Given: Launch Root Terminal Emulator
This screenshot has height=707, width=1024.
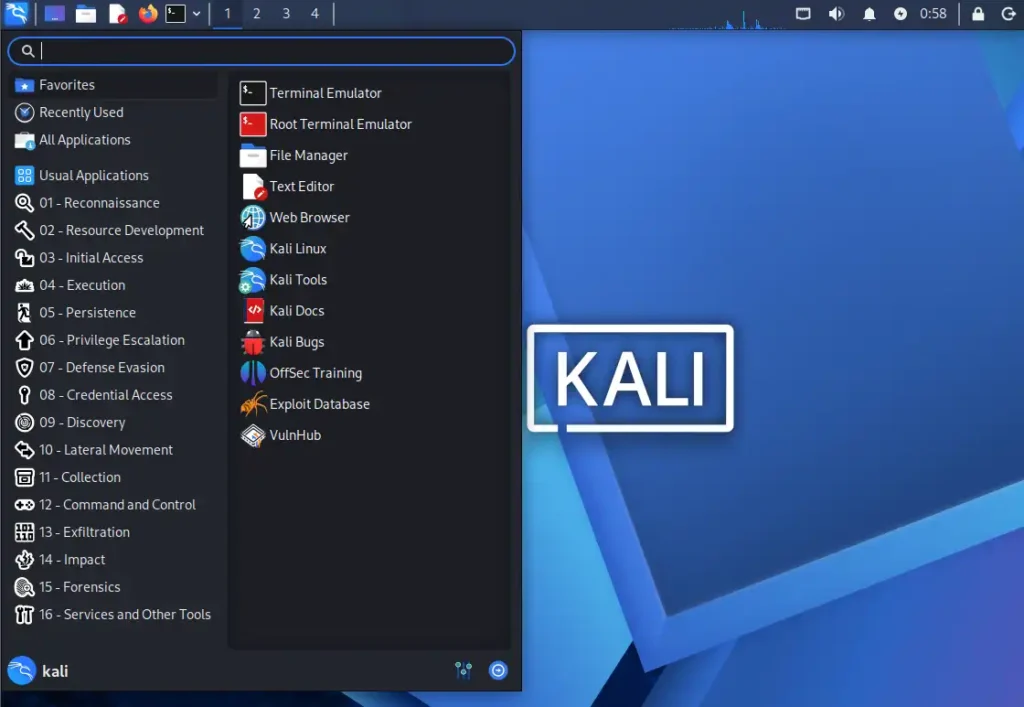Looking at the screenshot, I should [370, 124].
